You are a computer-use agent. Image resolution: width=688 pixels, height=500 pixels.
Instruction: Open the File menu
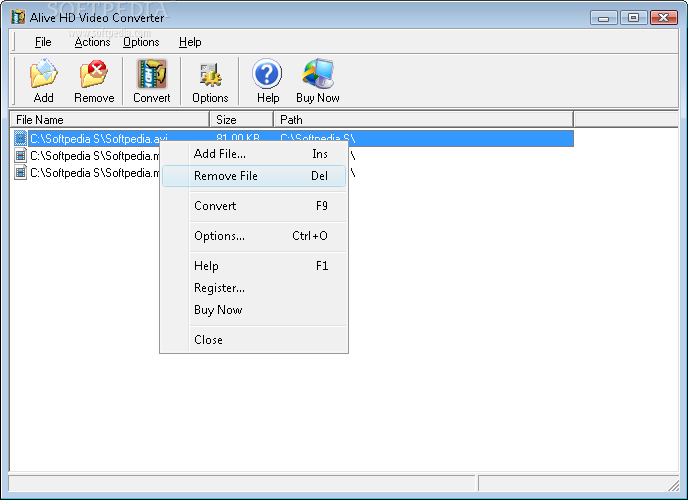(x=43, y=42)
